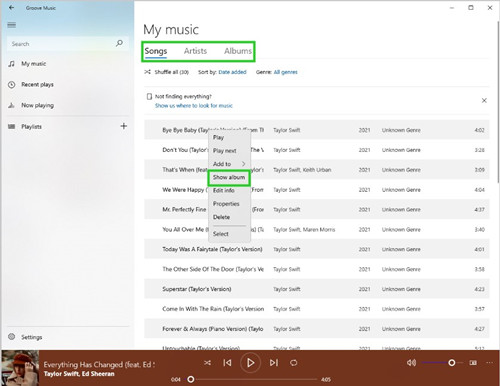Adjust the volume slider
Image resolution: width=500 pixels, height=386 pixels.
click(x=442, y=362)
